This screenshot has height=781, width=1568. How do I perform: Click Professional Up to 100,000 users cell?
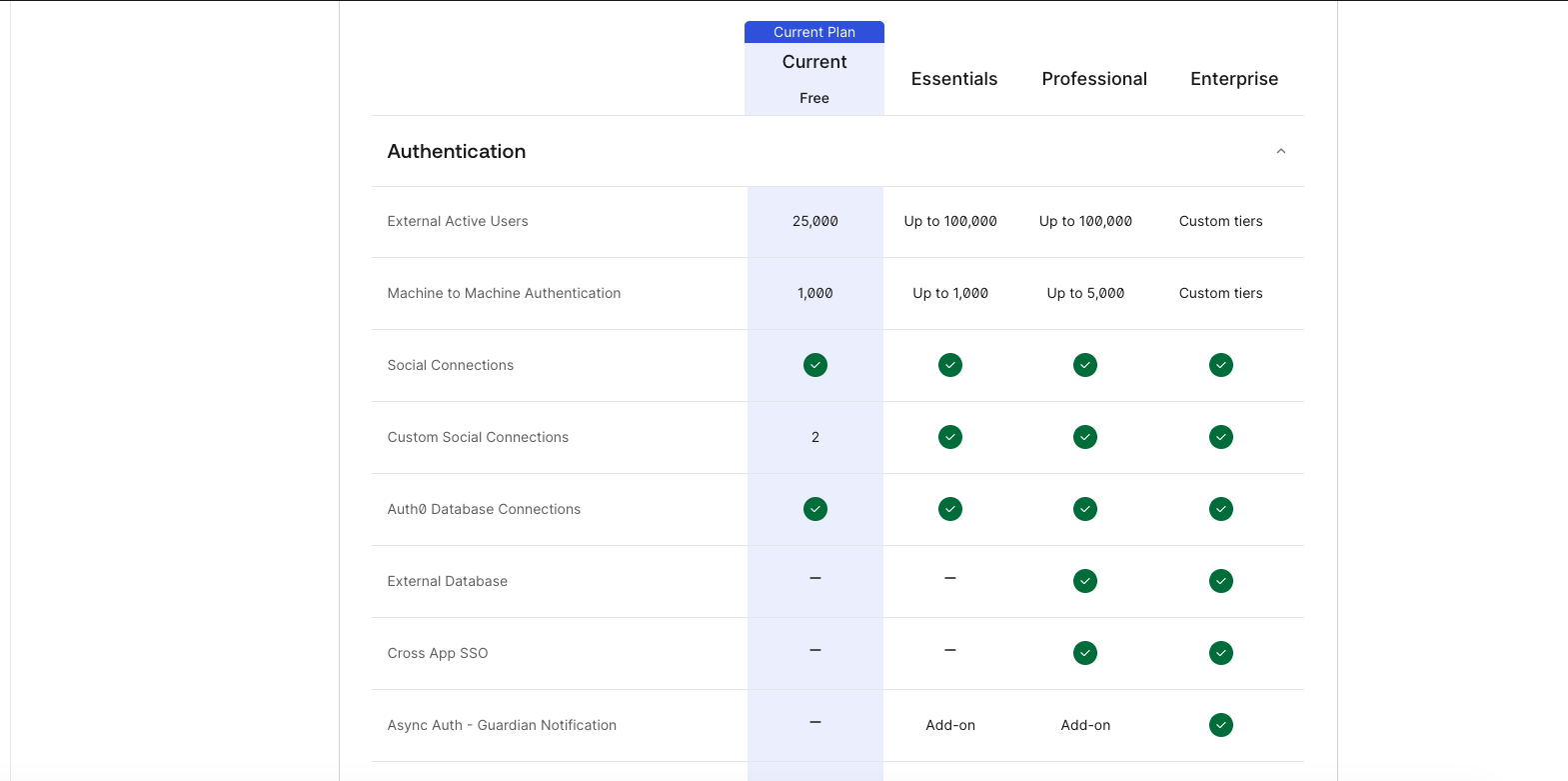1085,221
